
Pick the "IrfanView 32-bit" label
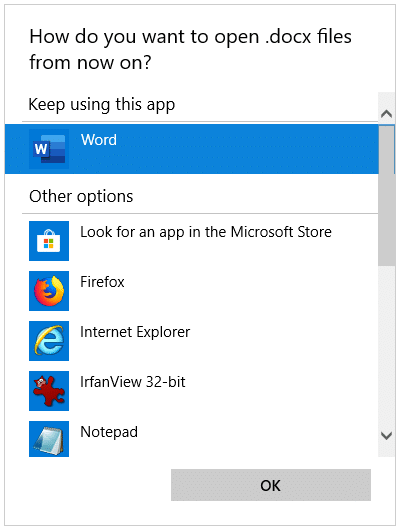coord(133,382)
